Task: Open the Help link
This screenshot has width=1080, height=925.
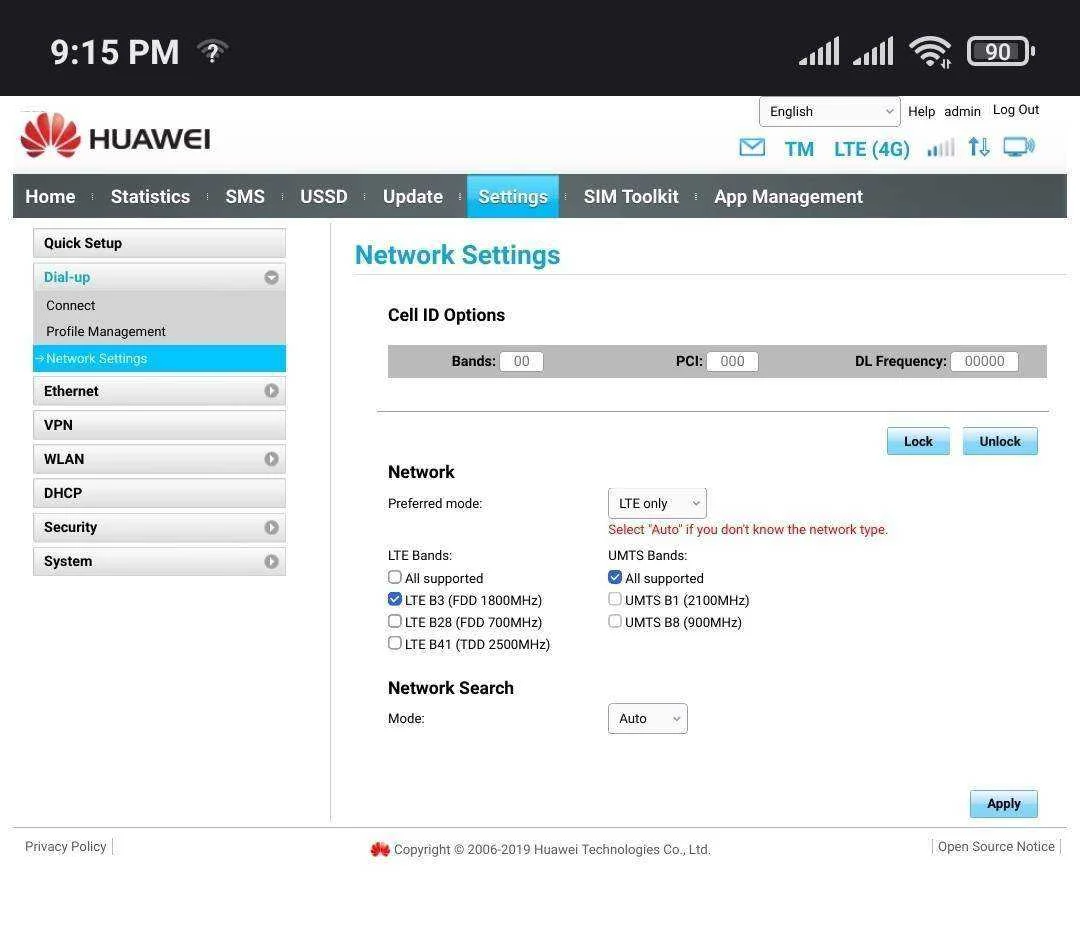Action: pyautogui.click(x=921, y=112)
